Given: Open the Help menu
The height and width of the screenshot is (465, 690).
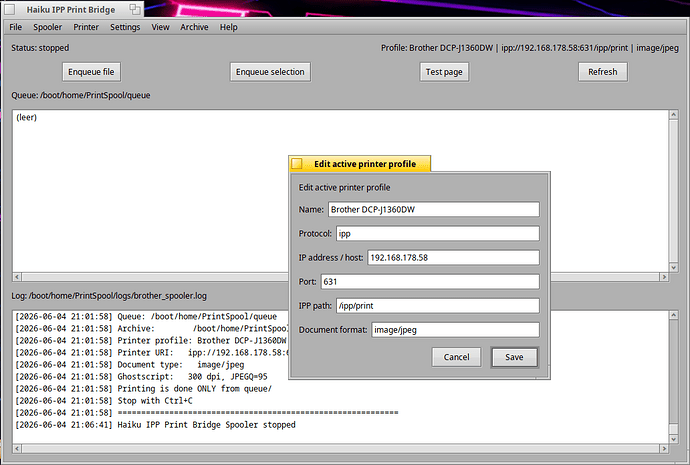Looking at the screenshot, I should pyautogui.click(x=228, y=27).
